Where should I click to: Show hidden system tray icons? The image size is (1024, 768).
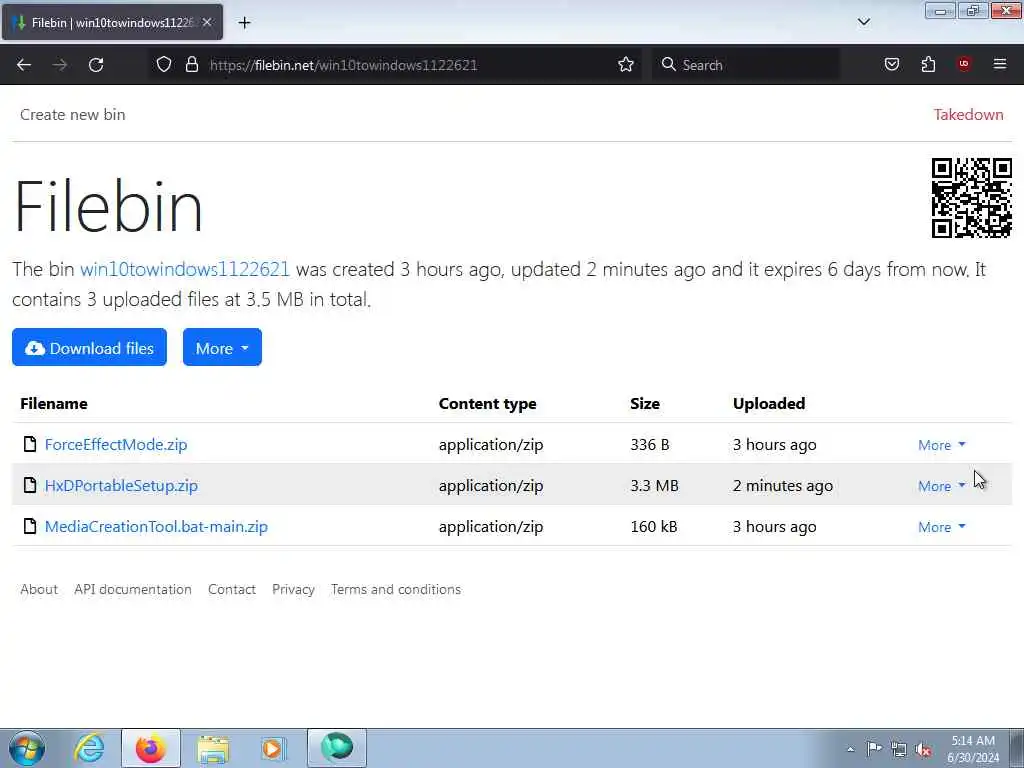850,749
